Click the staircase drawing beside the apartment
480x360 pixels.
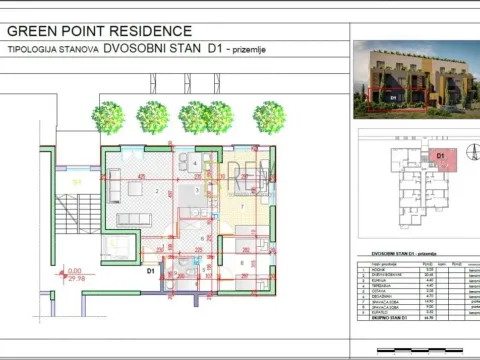[x=77, y=213]
